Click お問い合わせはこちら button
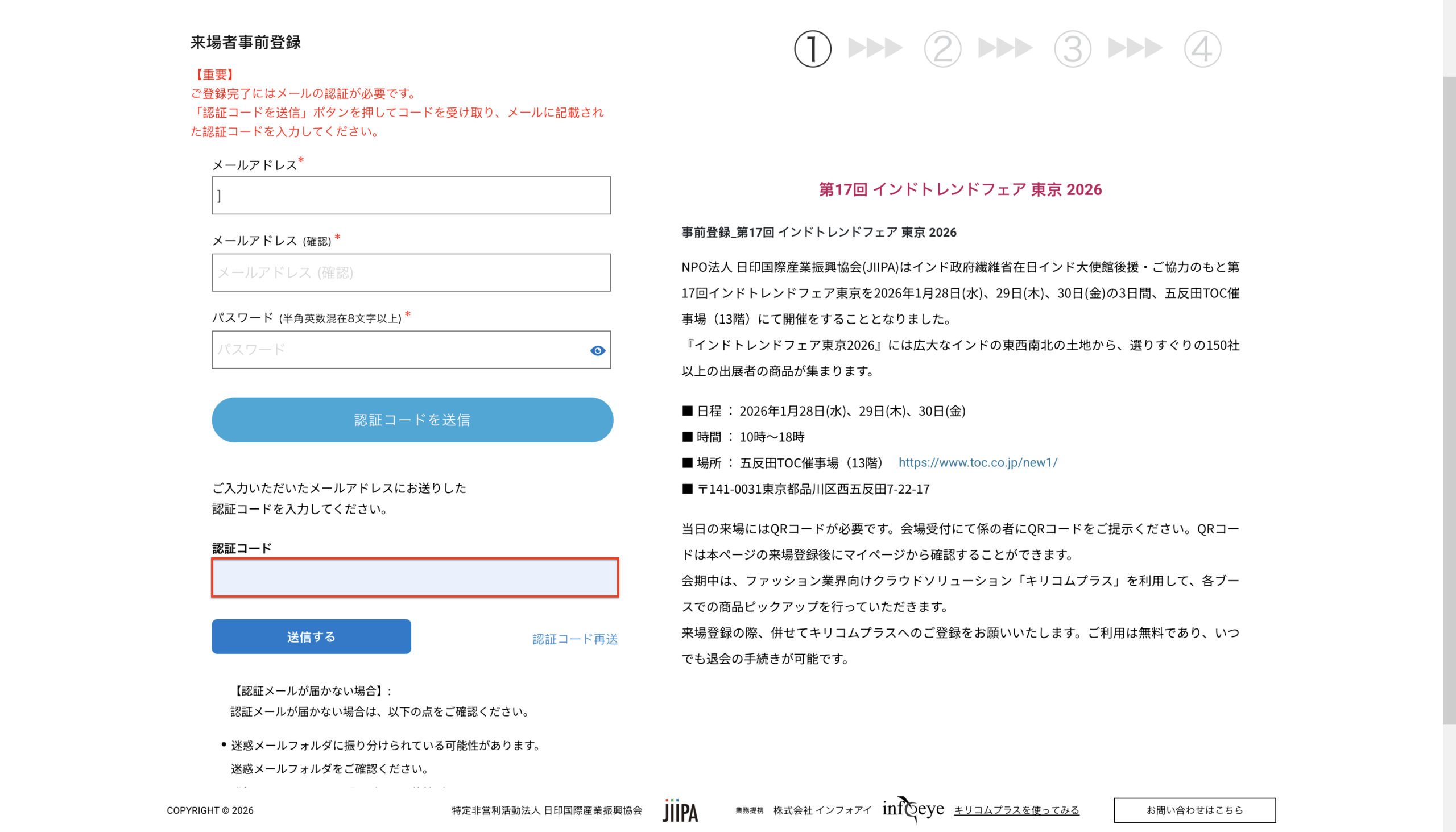 pyautogui.click(x=1194, y=810)
